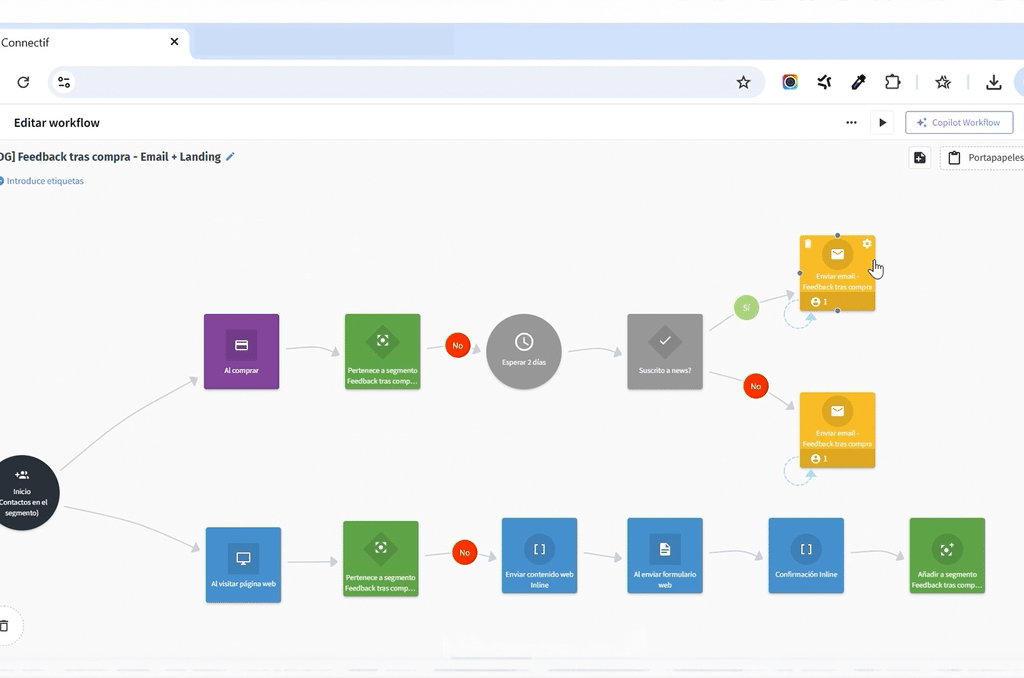Click contact count on selected email node
The image size is (1024, 678).
pyautogui.click(x=819, y=302)
